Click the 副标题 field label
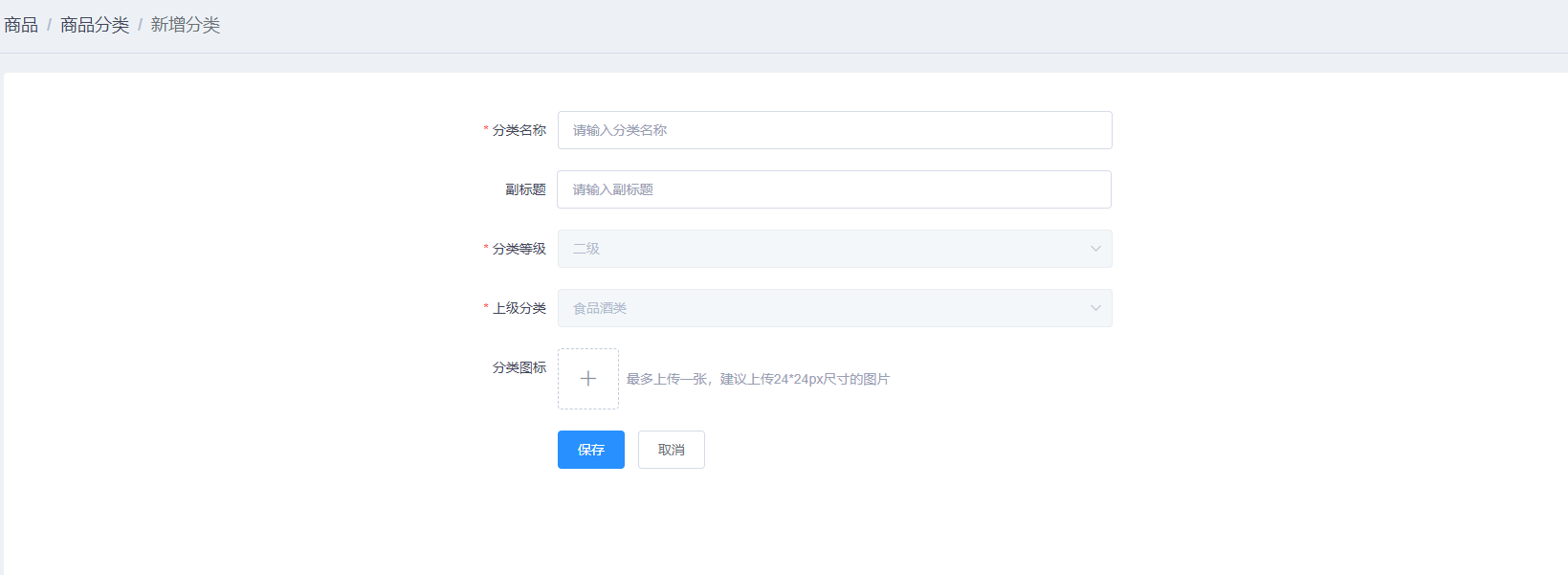The height and width of the screenshot is (575, 1568). coord(525,189)
